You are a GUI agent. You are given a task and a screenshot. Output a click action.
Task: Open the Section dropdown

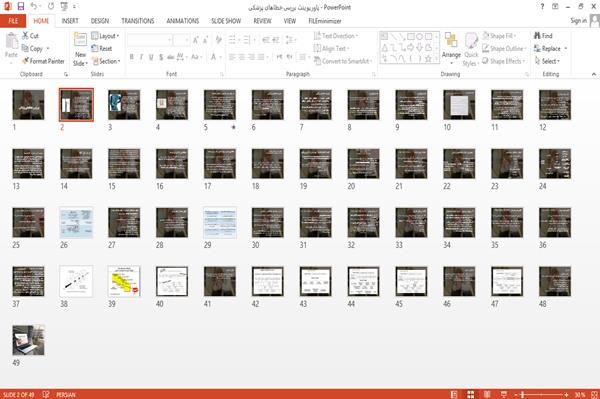(106, 61)
